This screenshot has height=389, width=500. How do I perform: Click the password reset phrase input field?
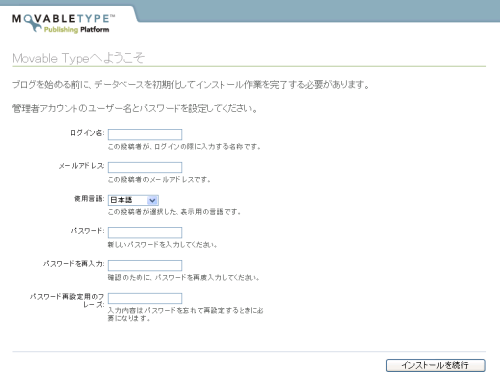coord(145,298)
